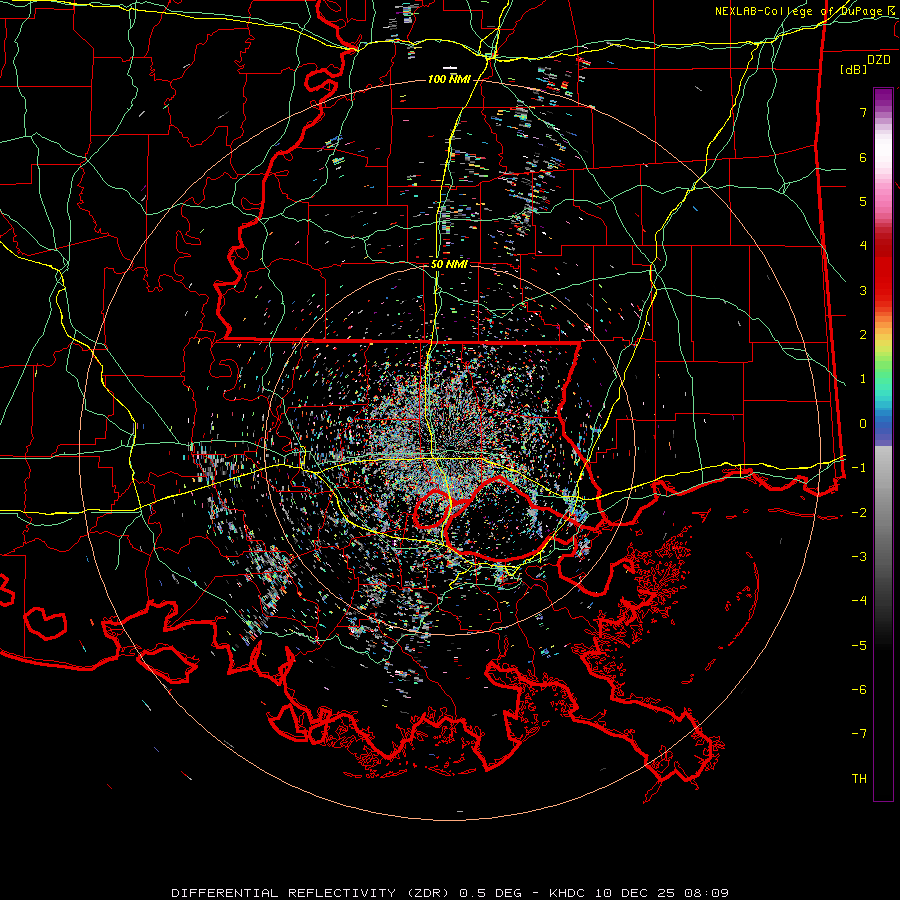Click the 3 value on color scale
Screen dimensions: 900x900
pos(863,290)
